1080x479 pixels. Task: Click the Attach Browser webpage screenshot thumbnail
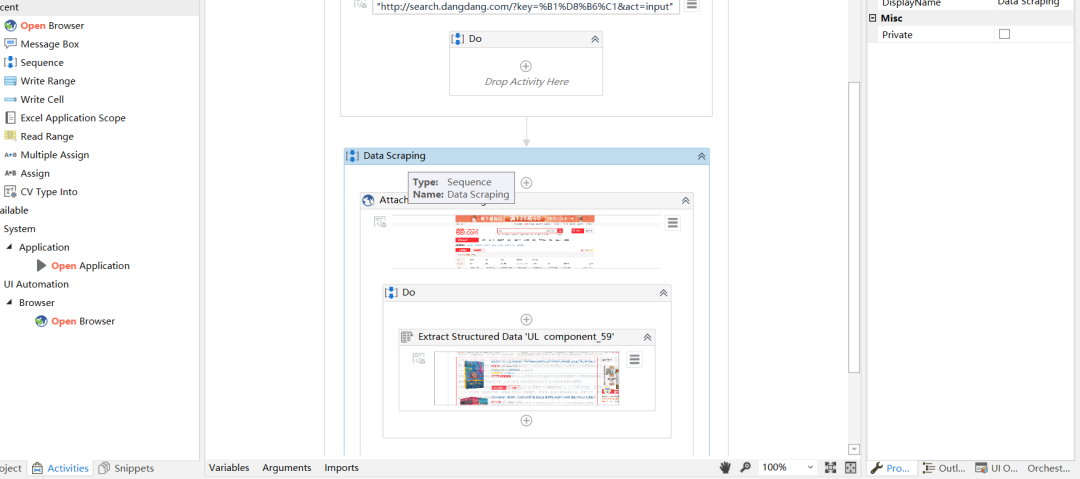click(526, 242)
